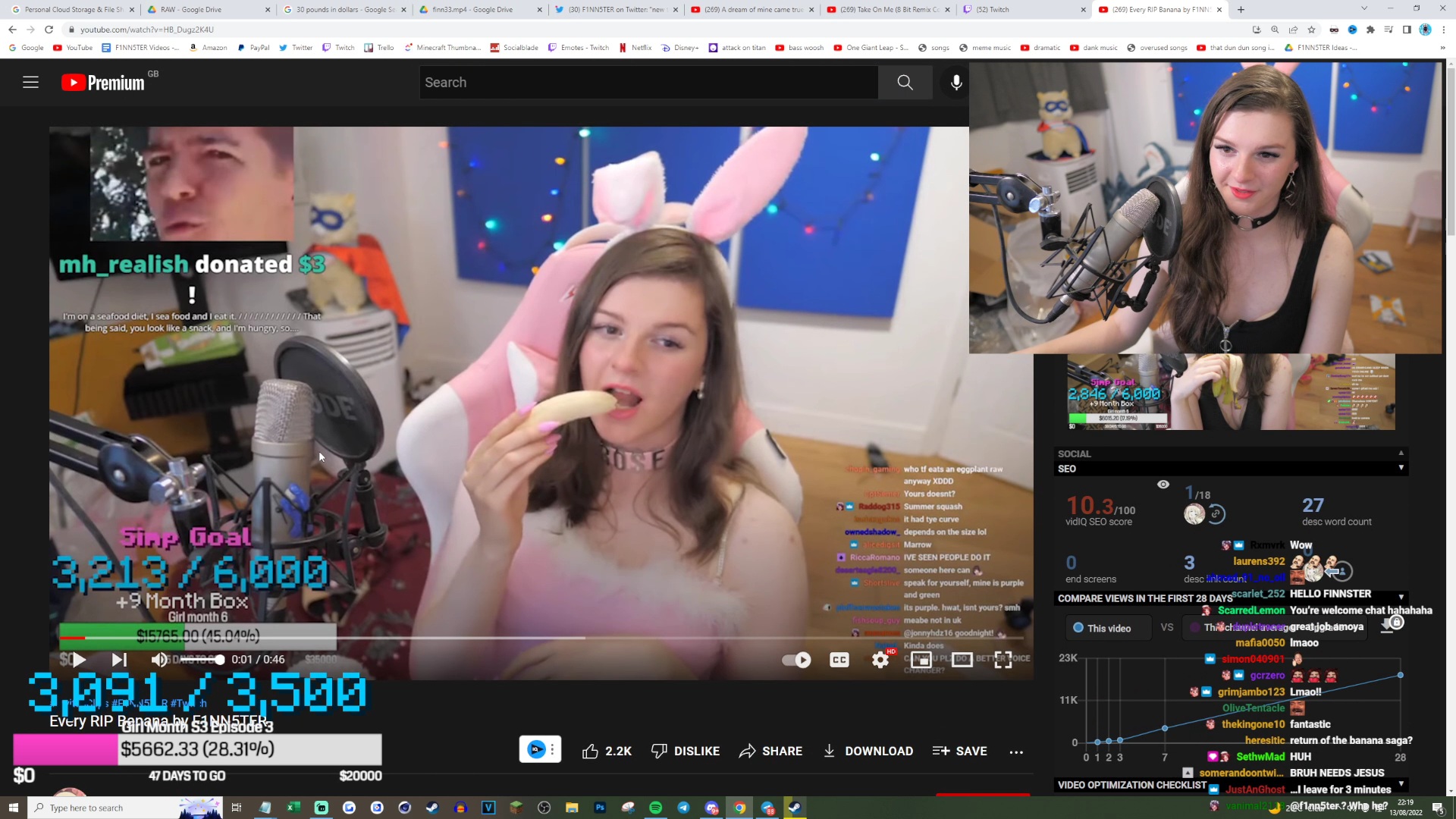Reload the current page
This screenshot has height=819, width=1456.
coord(49,30)
